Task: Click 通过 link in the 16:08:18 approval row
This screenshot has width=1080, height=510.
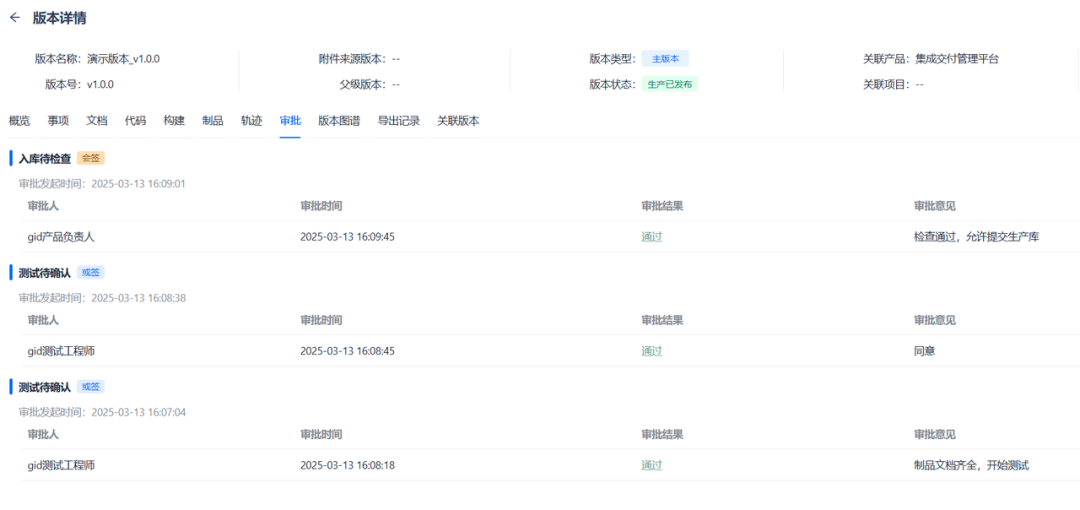Action: [x=651, y=465]
